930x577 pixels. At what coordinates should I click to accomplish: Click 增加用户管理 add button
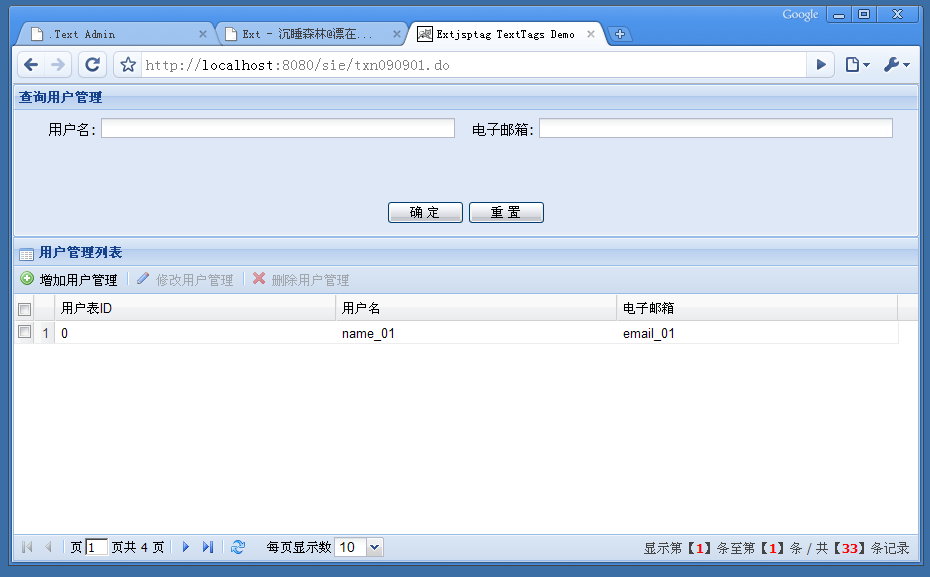tap(69, 279)
